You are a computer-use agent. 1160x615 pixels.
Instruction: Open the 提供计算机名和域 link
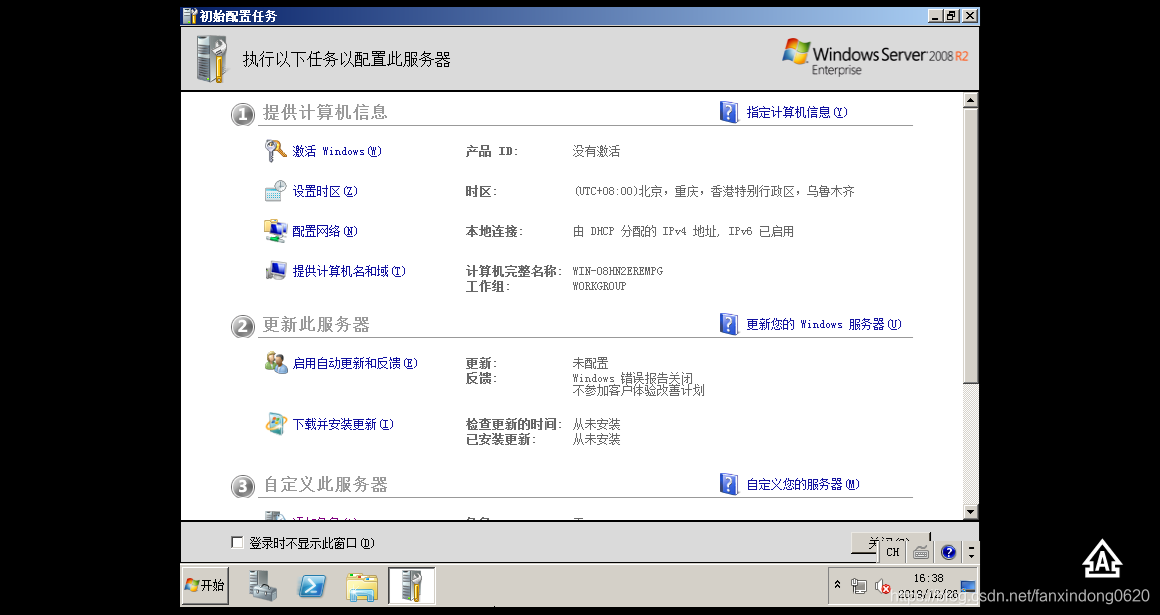tap(349, 271)
